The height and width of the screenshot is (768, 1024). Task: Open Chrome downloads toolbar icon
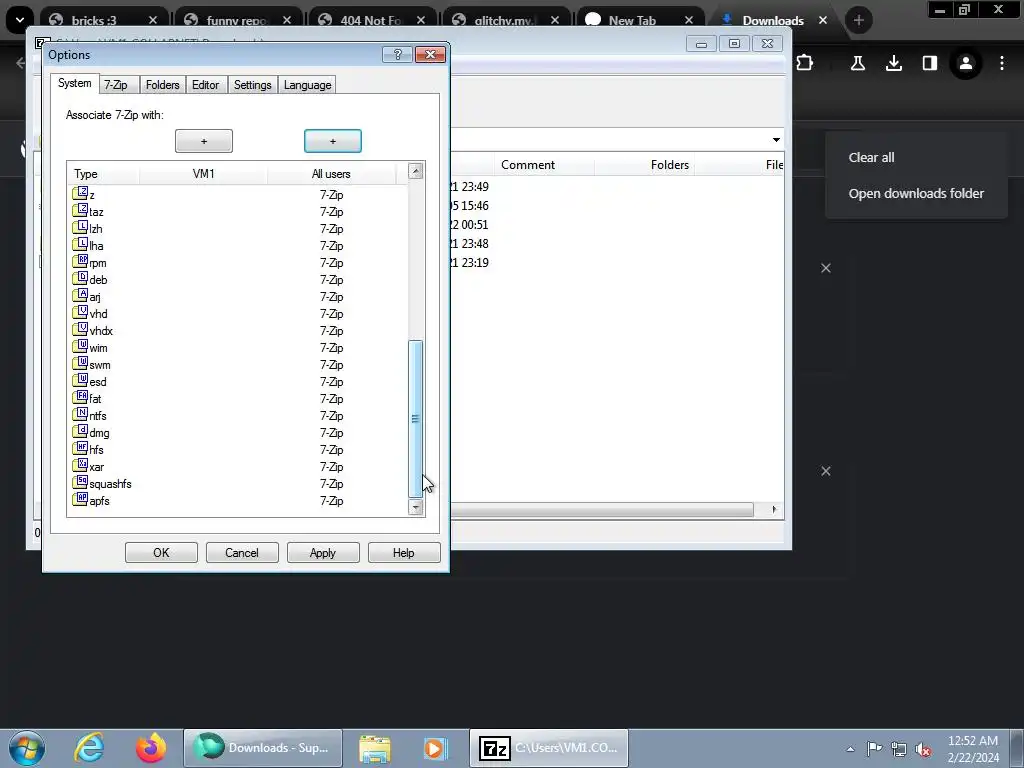tap(893, 63)
